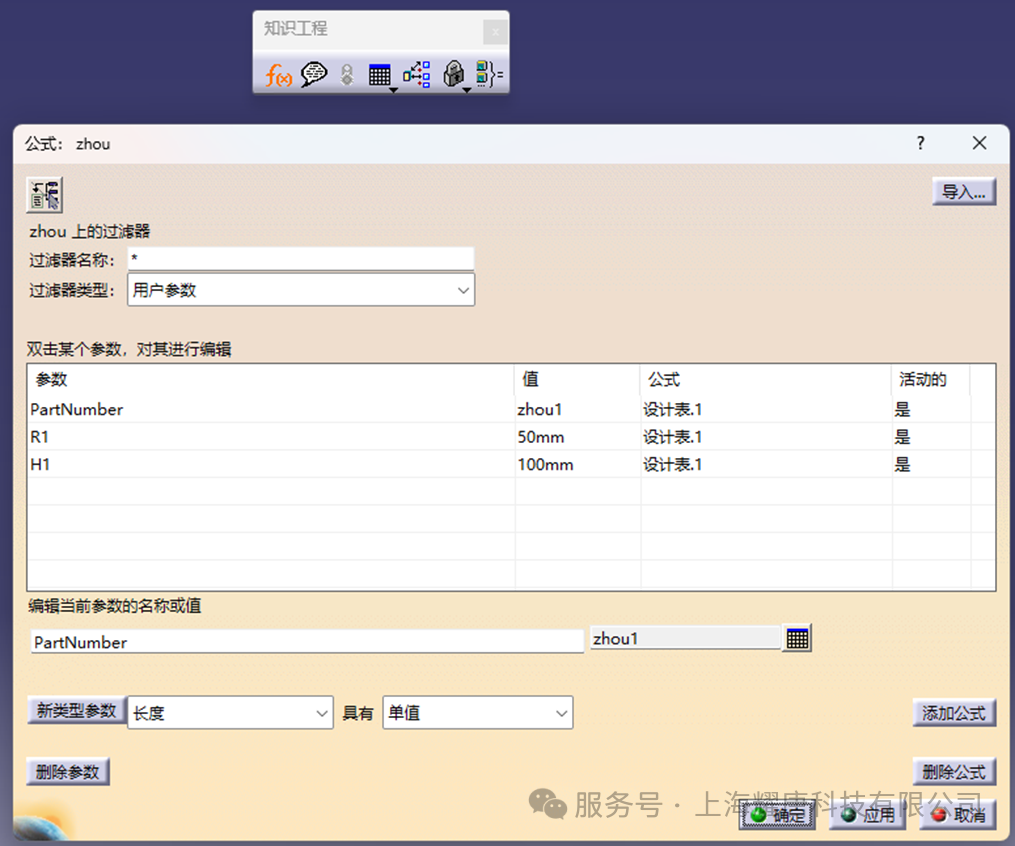Image resolution: width=1015 pixels, height=846 pixels.
Task: Open the 长度 parameter type dropdown
Action: 230,713
